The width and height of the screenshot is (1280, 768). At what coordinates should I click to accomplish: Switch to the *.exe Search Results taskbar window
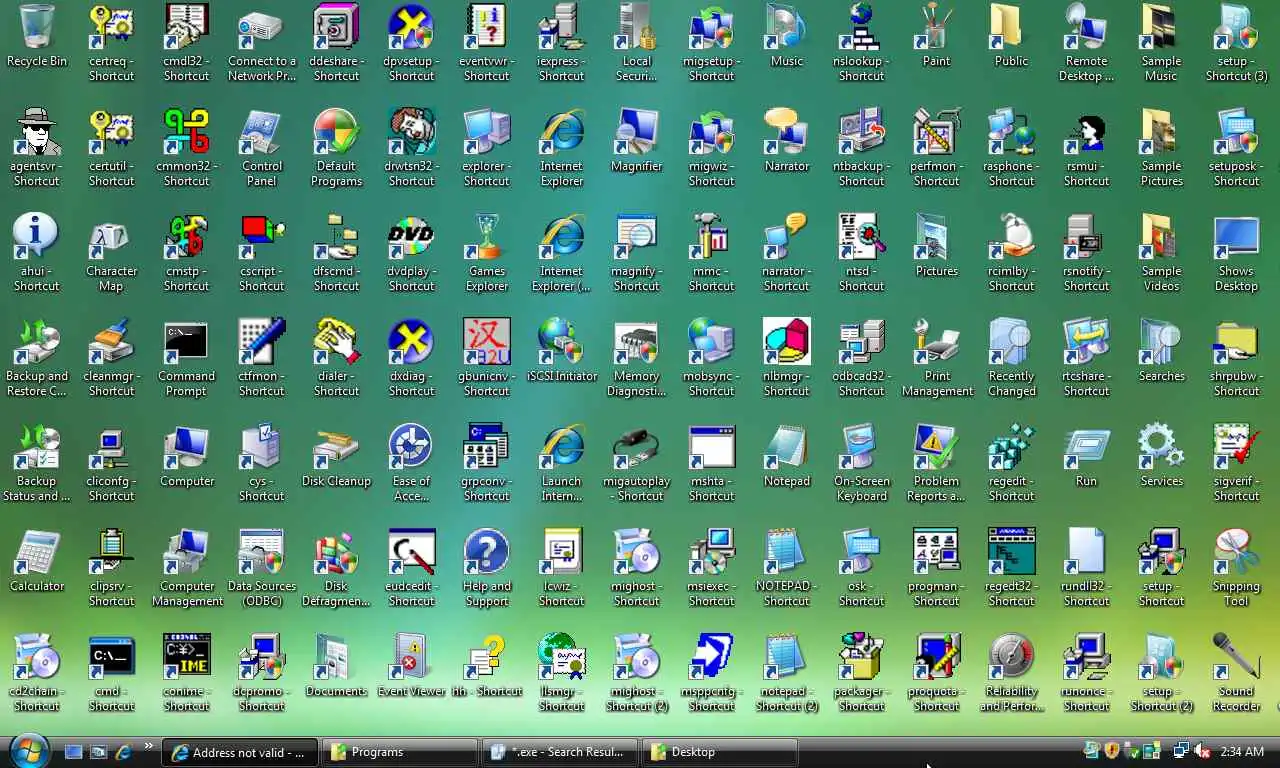pyautogui.click(x=561, y=752)
